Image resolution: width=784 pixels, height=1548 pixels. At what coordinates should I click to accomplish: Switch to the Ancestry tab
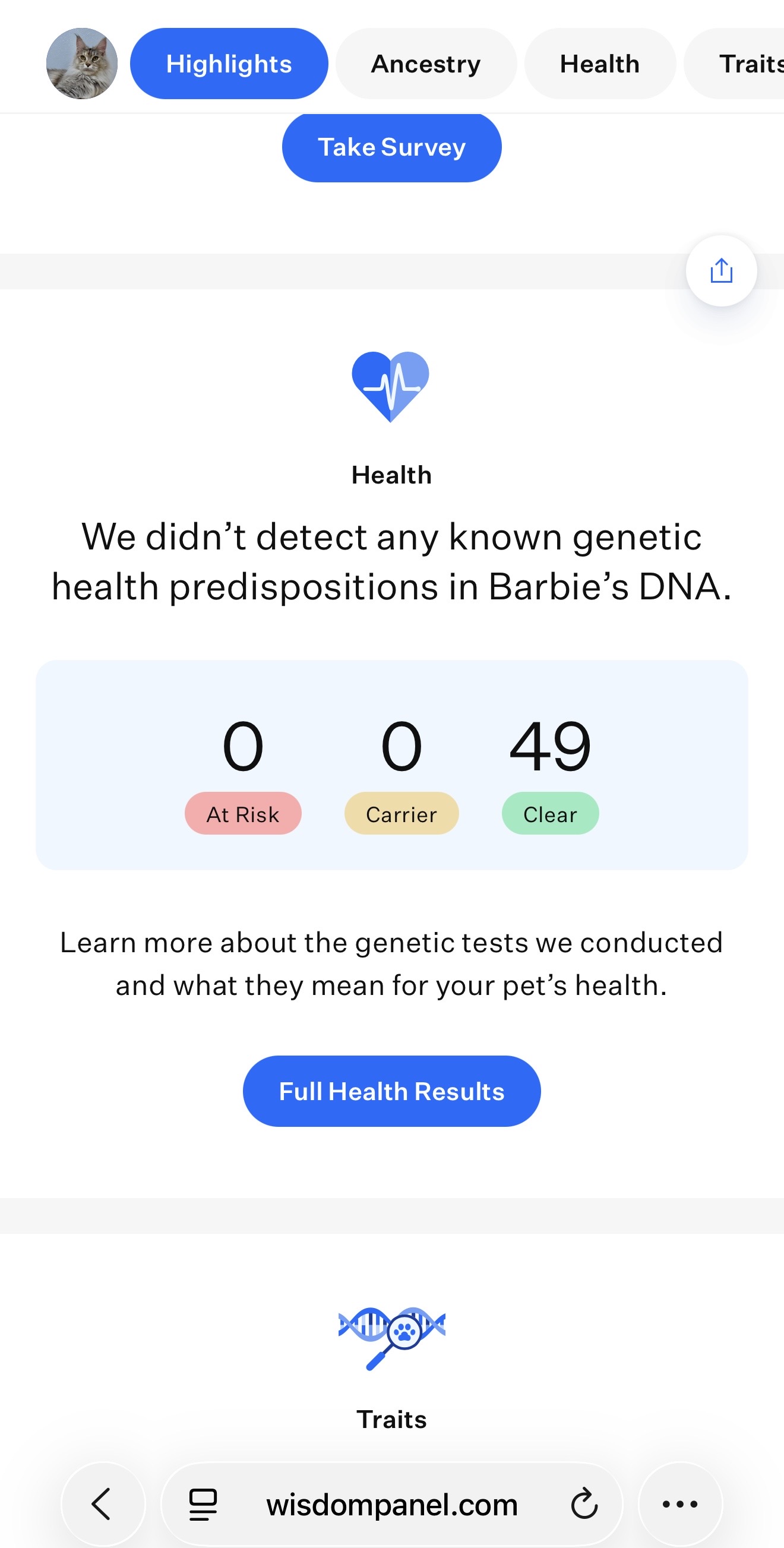[x=426, y=63]
